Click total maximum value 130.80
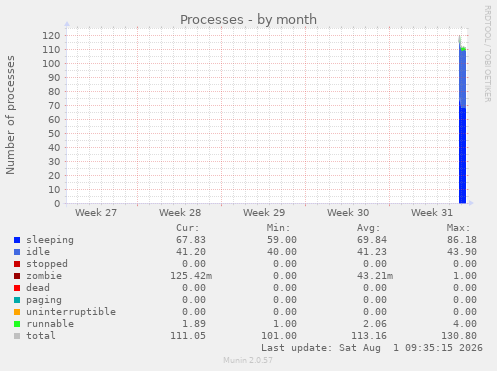Image resolution: width=497 pixels, height=371 pixels. (x=459, y=336)
